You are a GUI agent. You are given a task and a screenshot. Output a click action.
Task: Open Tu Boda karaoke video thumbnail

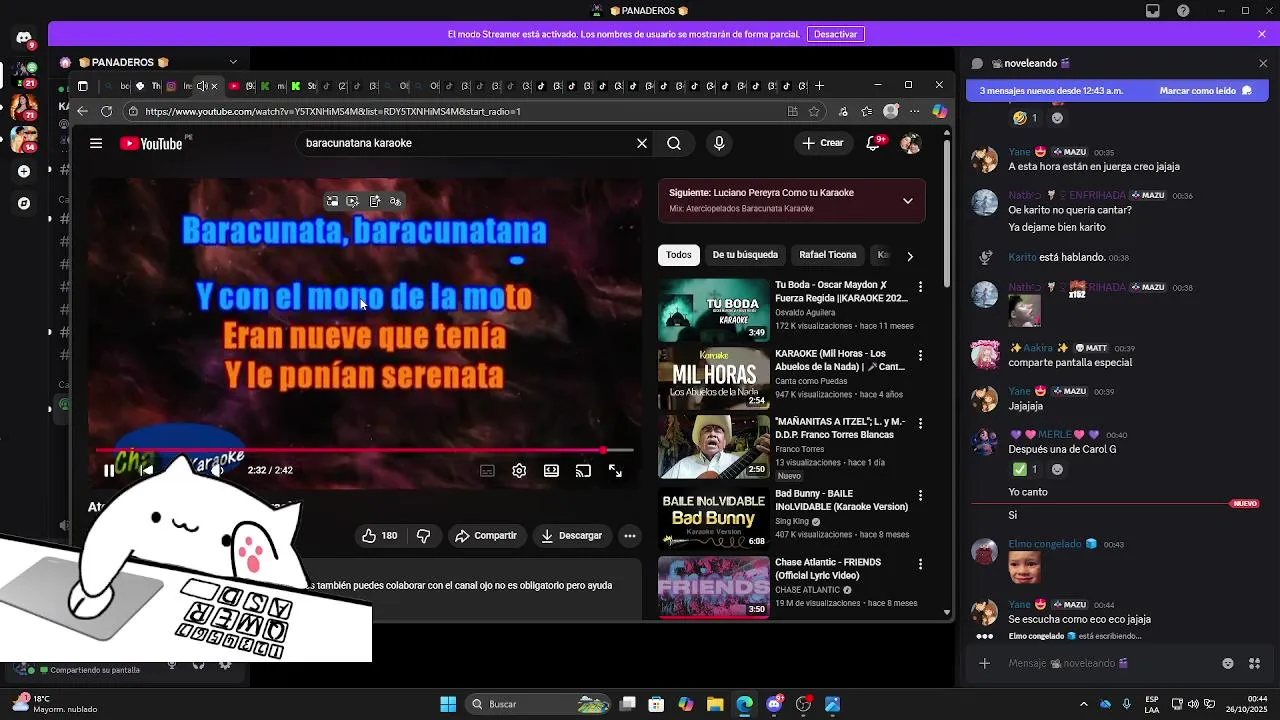[x=714, y=310]
